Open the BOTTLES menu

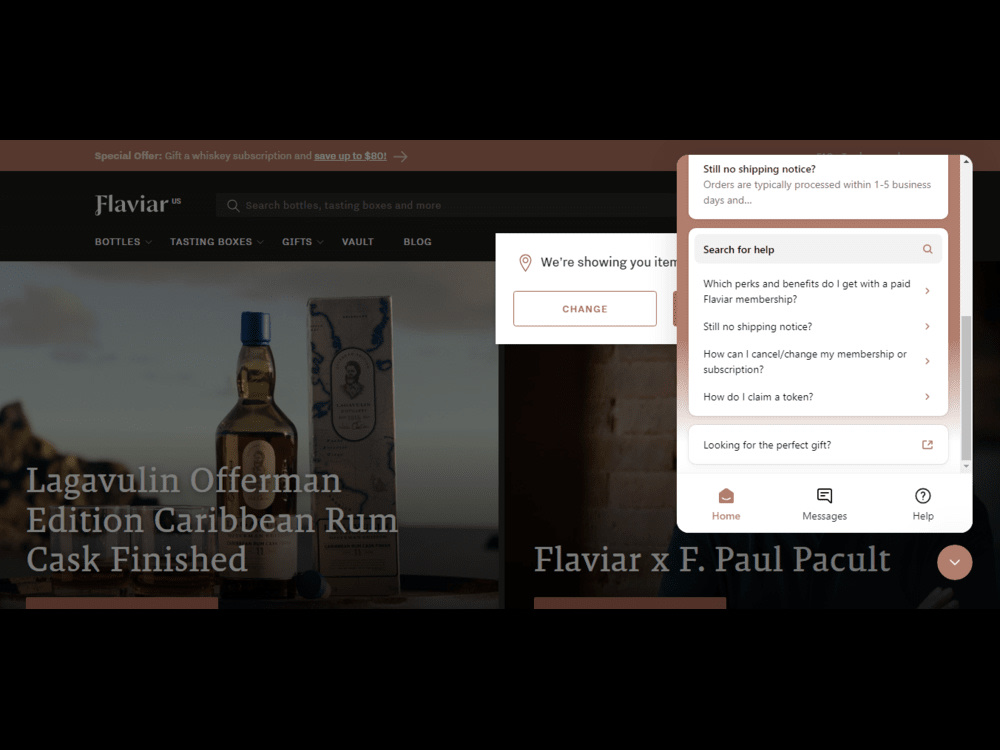coord(117,242)
